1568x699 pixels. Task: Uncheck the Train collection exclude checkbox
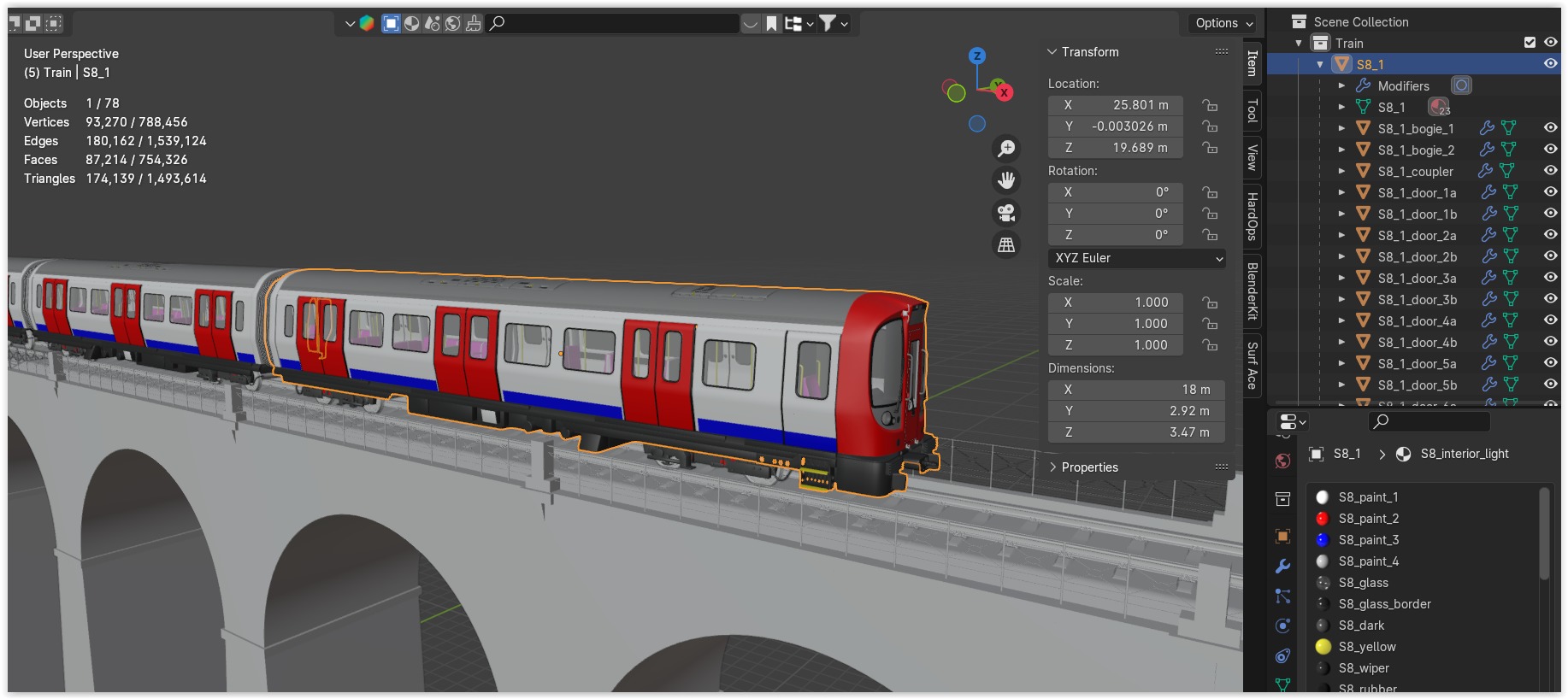pos(1530,43)
